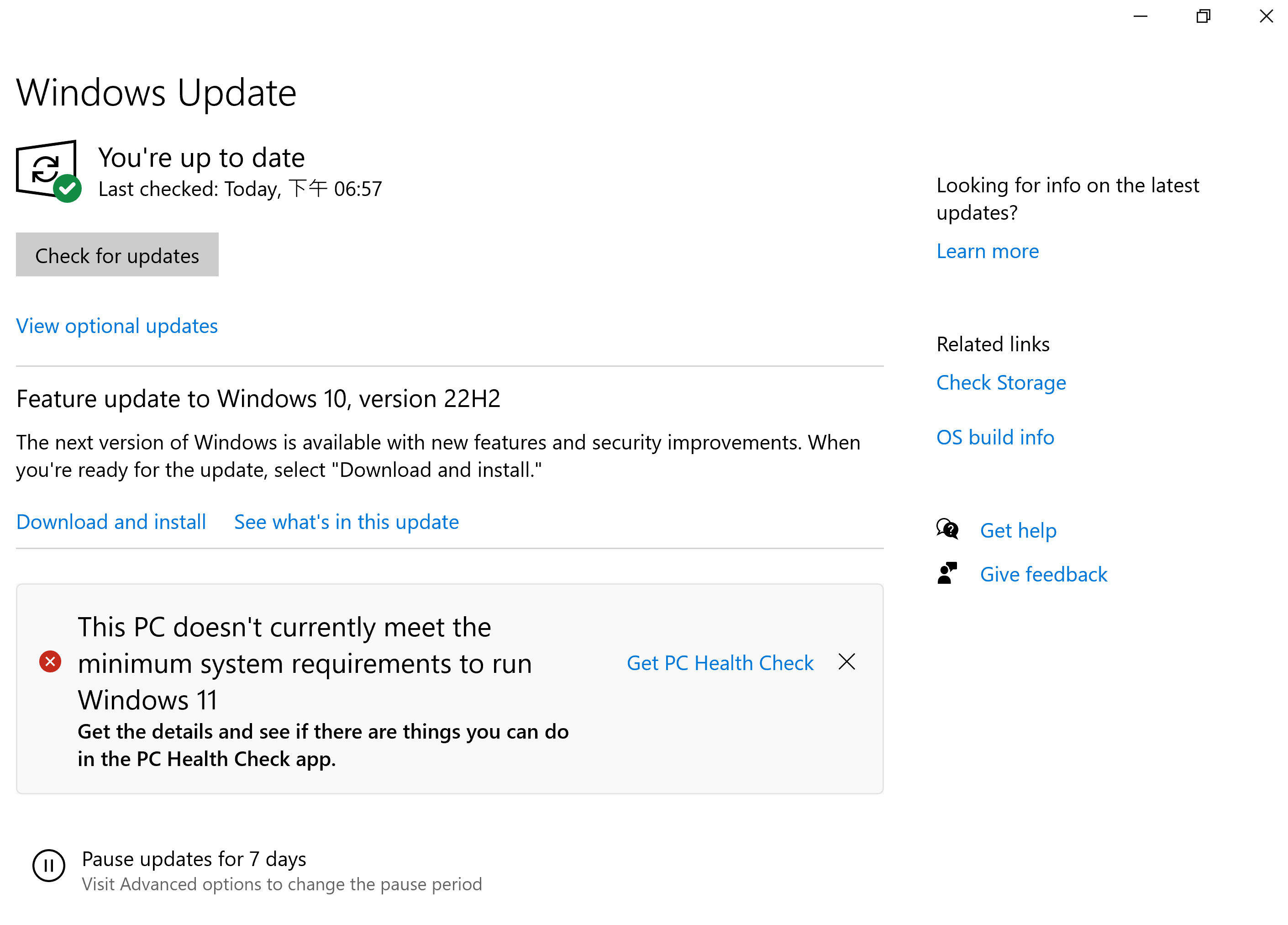This screenshot has height=925, width=1288.
Task: Click the Get help link text
Action: click(1018, 530)
